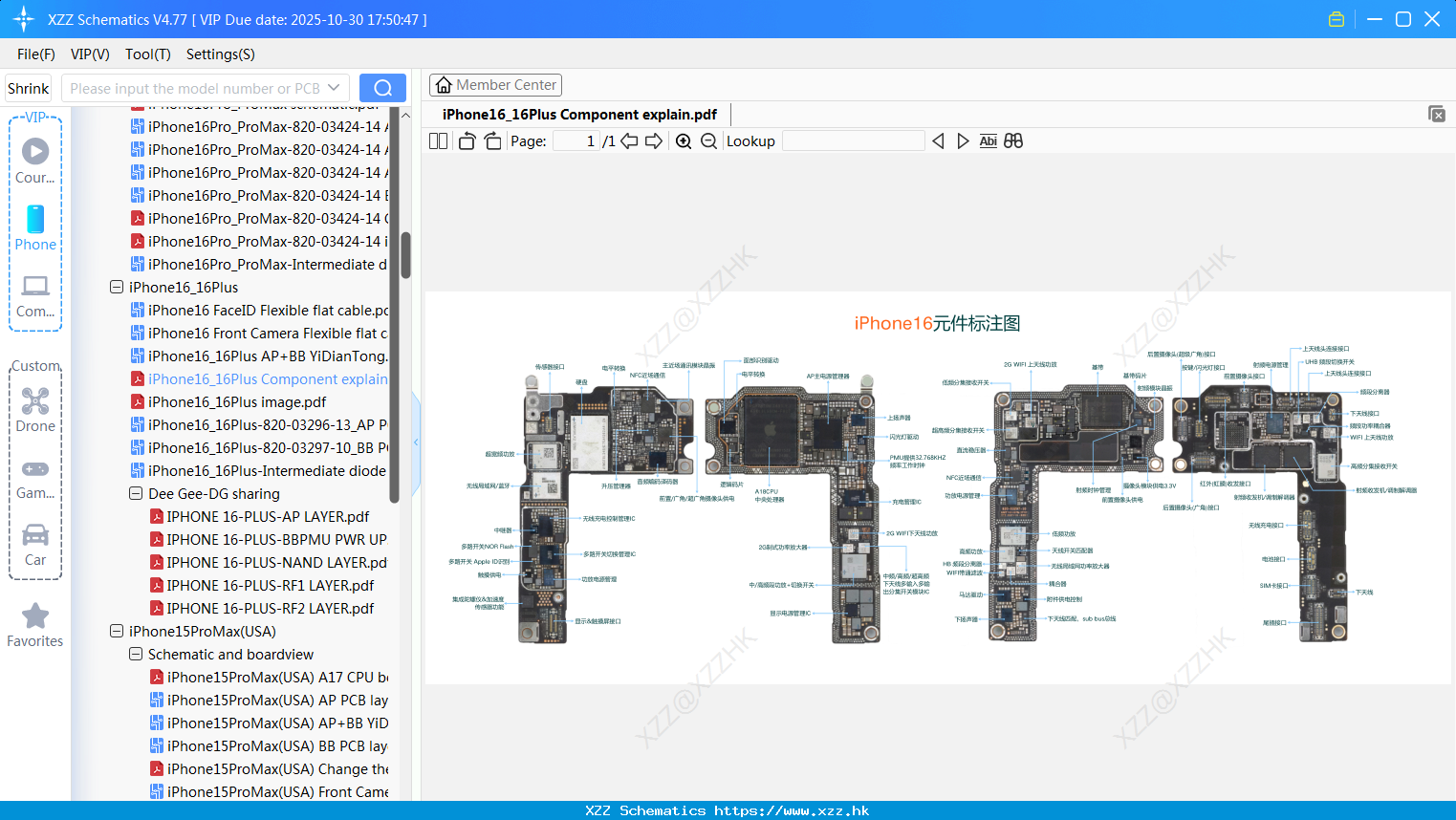Open IPHONE 16-PLUS-NAND LAYER.pdf
This screenshot has height=820, width=1456.
pyautogui.click(x=269, y=562)
